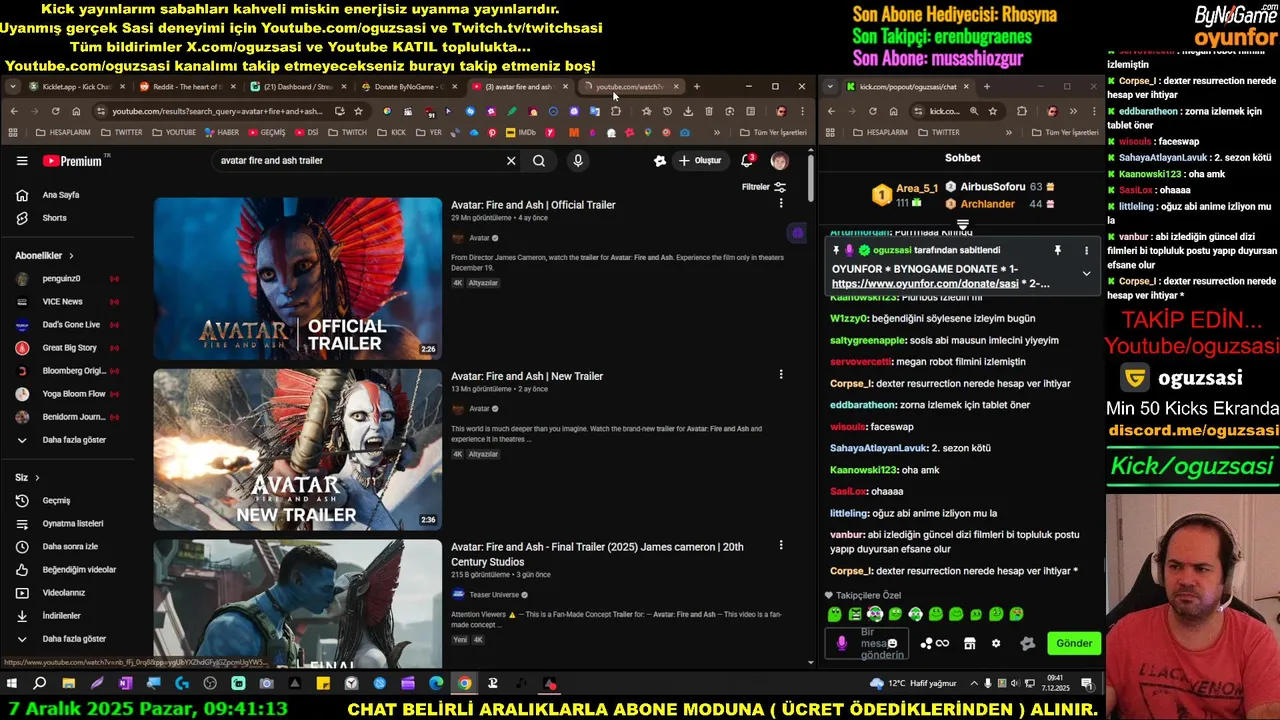The image size is (1280, 720).
Task: Reload the Kick chat popout page
Action: [872, 111]
